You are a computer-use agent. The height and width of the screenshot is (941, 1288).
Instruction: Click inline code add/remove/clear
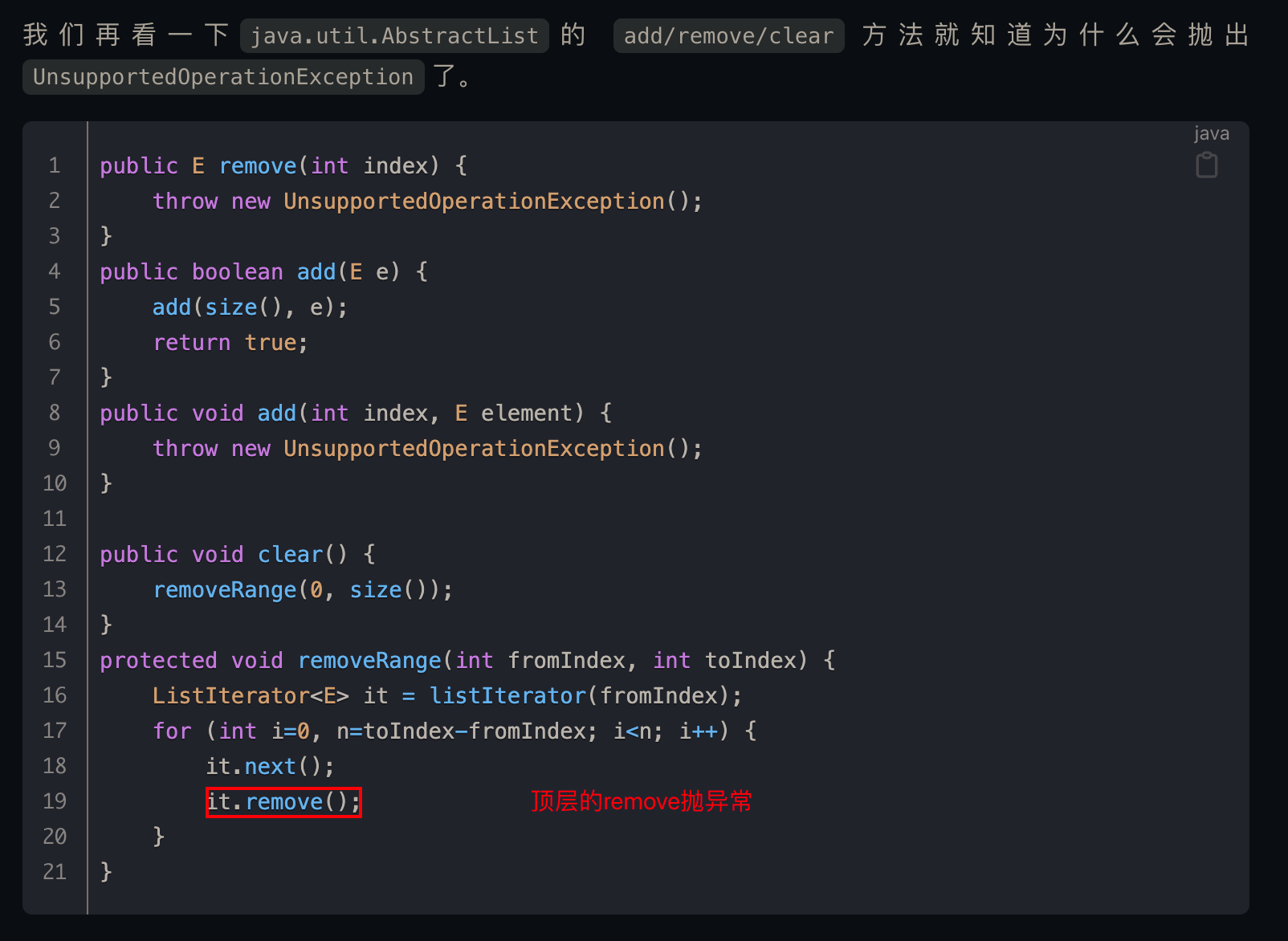tap(728, 35)
